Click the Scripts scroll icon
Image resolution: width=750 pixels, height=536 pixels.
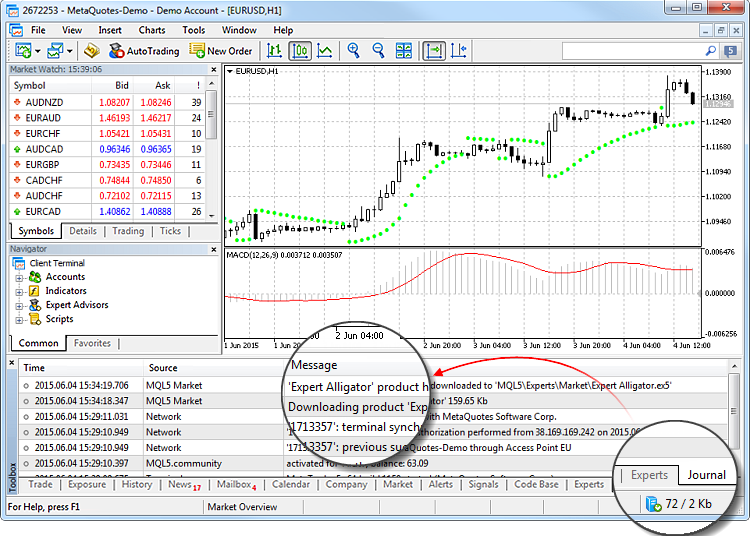tap(34, 319)
